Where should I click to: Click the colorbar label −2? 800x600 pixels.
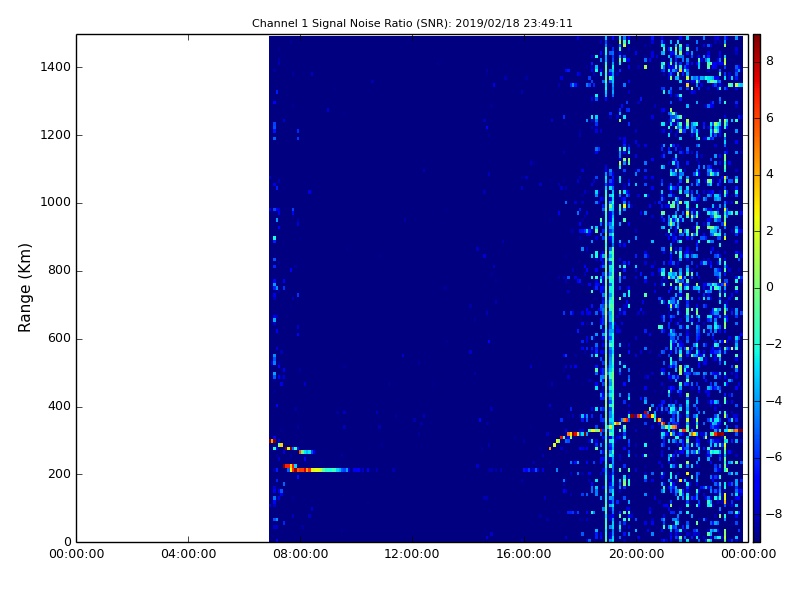click(x=773, y=344)
